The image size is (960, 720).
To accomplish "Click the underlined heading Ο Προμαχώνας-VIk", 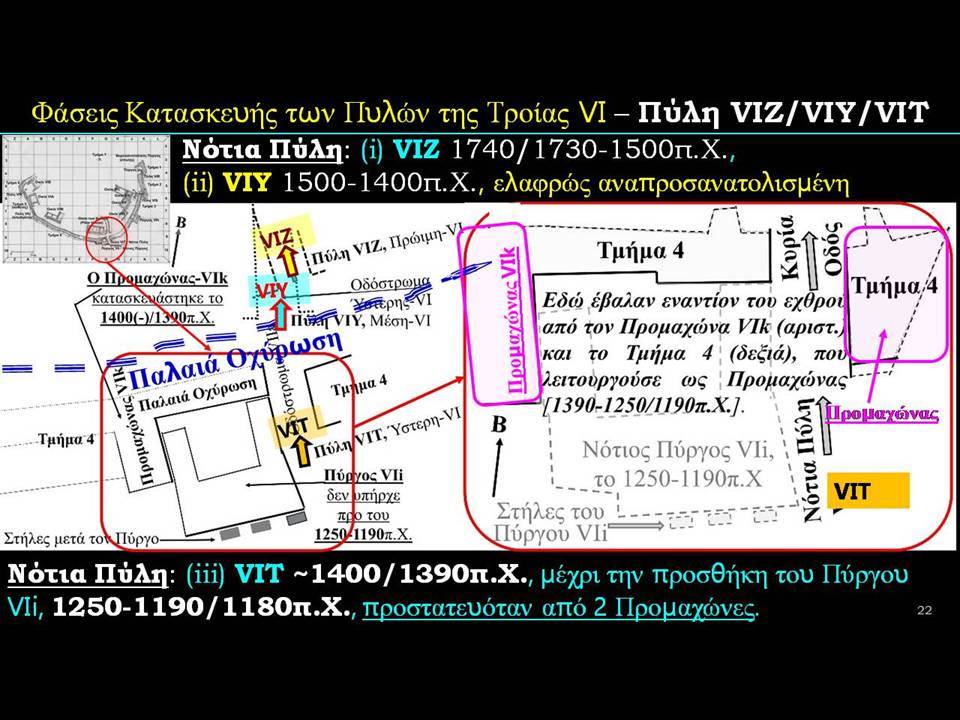I will (x=157, y=279).
